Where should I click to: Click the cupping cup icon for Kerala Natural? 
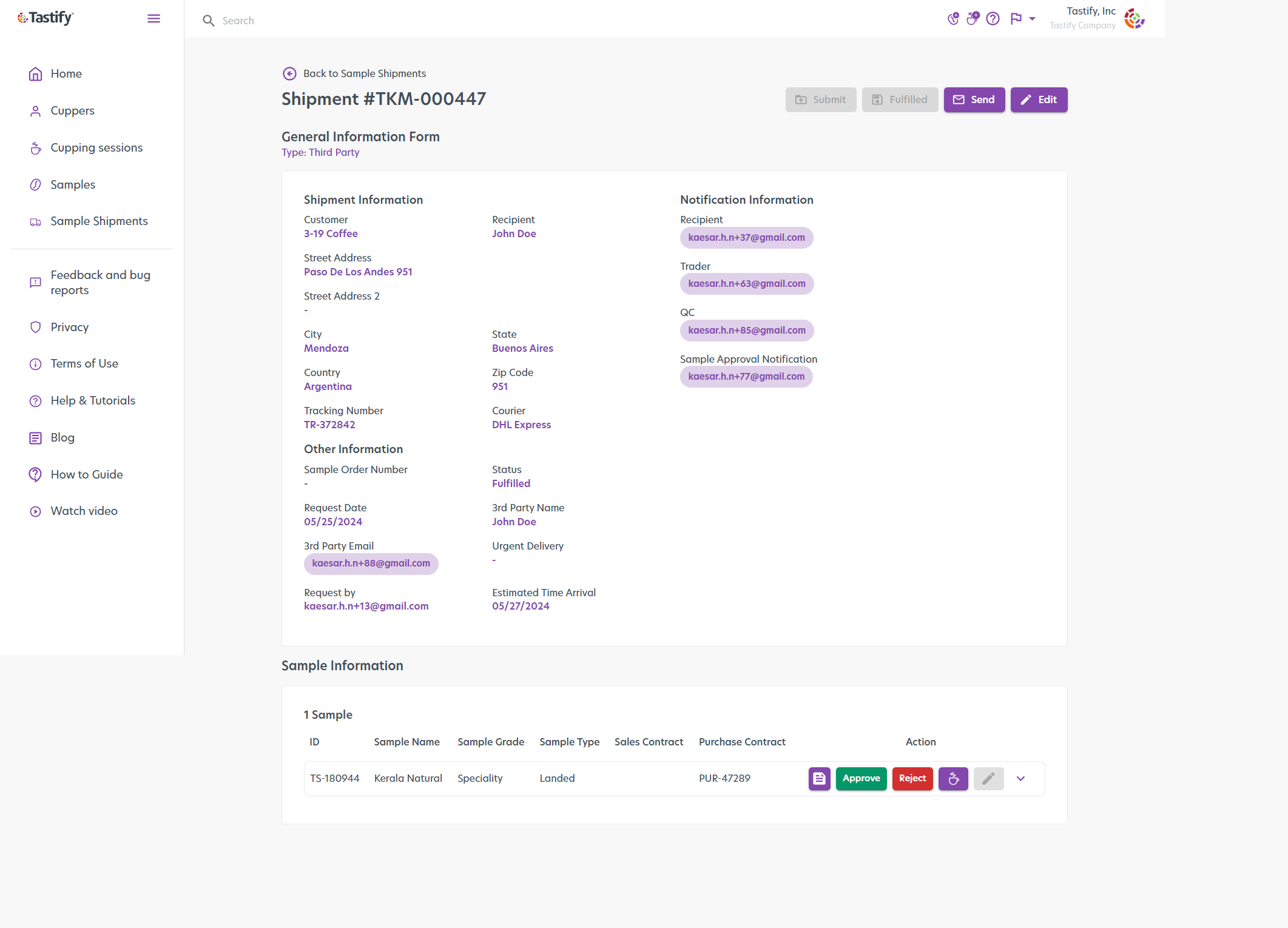coord(953,778)
